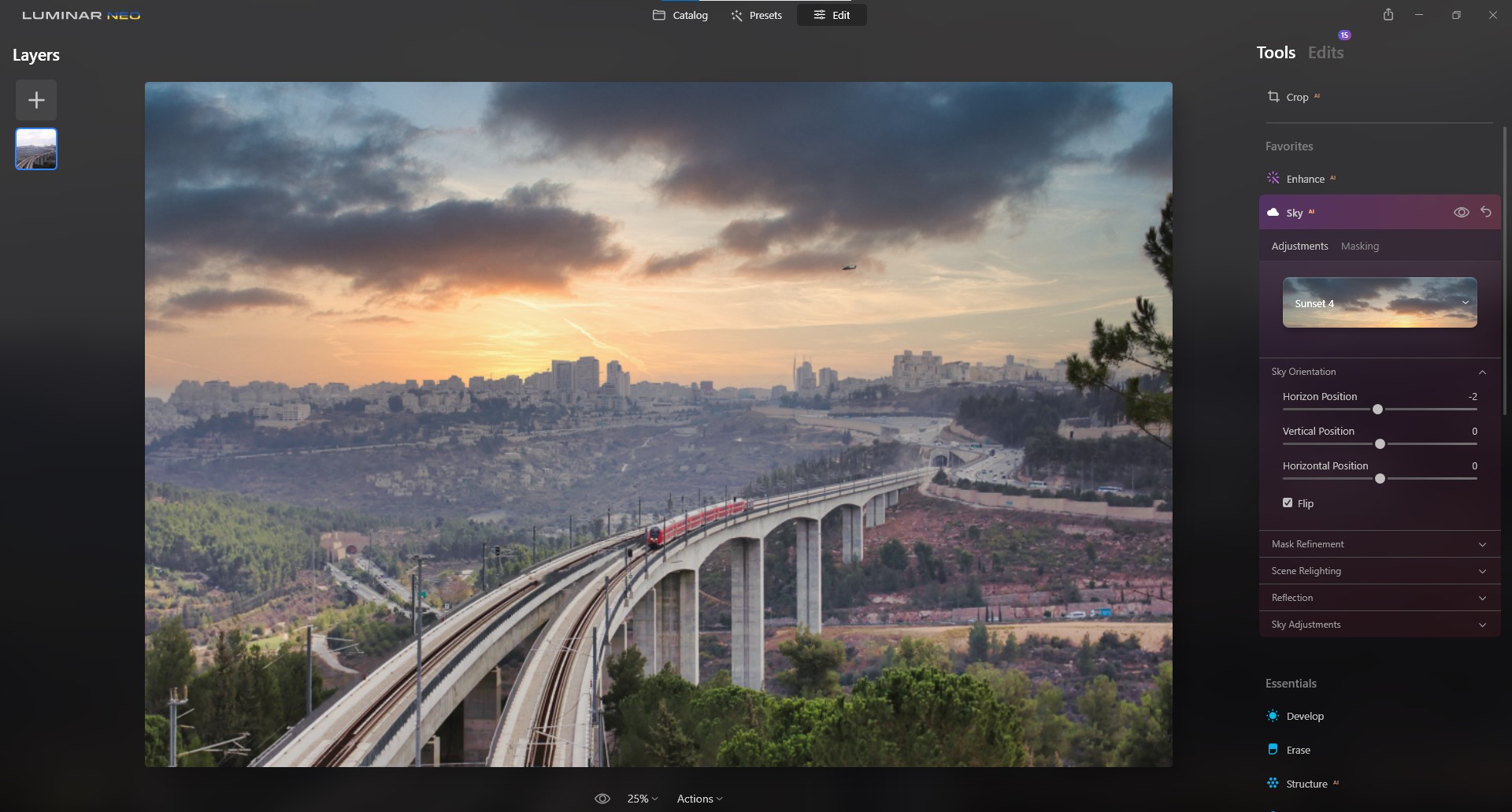Open the Enhance AI tool
The image size is (1512, 812).
(x=1306, y=179)
